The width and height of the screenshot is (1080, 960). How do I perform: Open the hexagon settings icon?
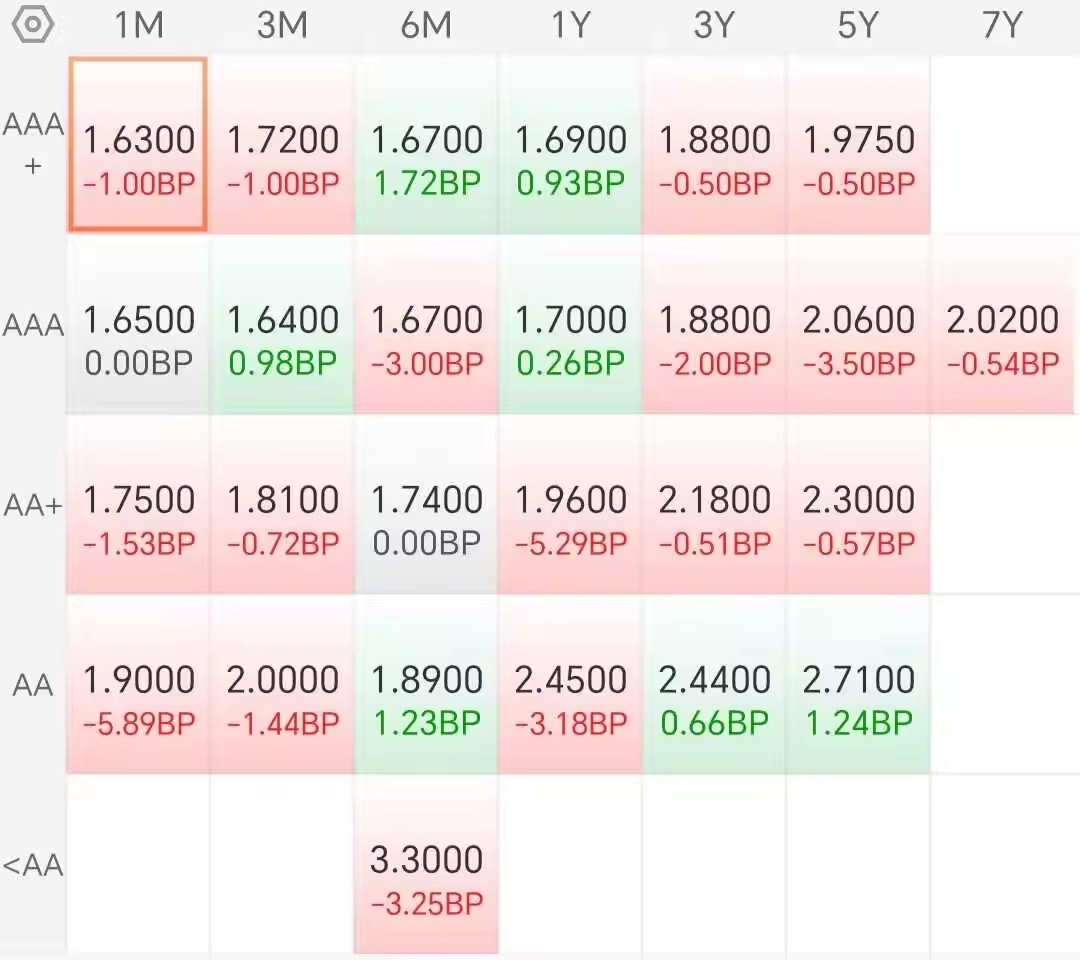pos(32,25)
